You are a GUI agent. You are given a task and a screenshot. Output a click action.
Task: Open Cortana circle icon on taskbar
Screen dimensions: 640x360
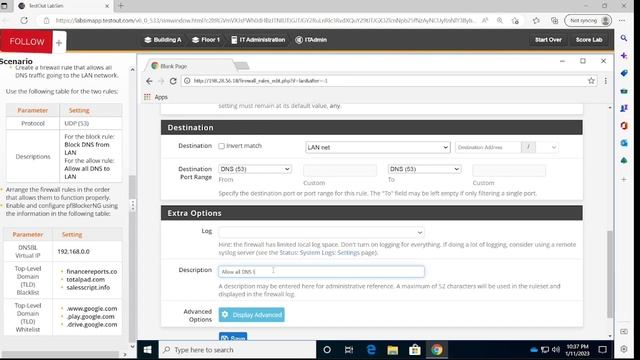click(x=327, y=350)
